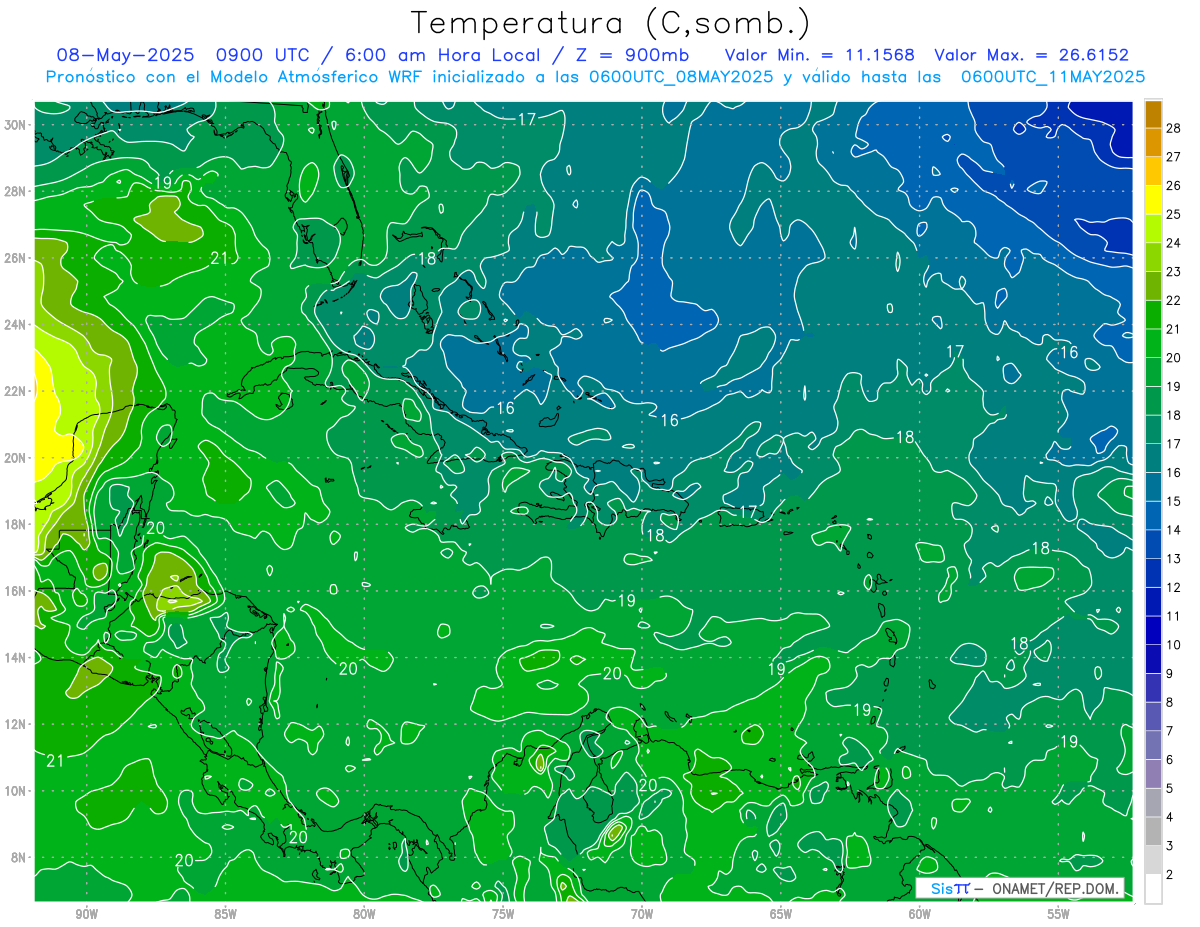
Task: Click the '11' value on the color scale
Action: (x=1173, y=616)
